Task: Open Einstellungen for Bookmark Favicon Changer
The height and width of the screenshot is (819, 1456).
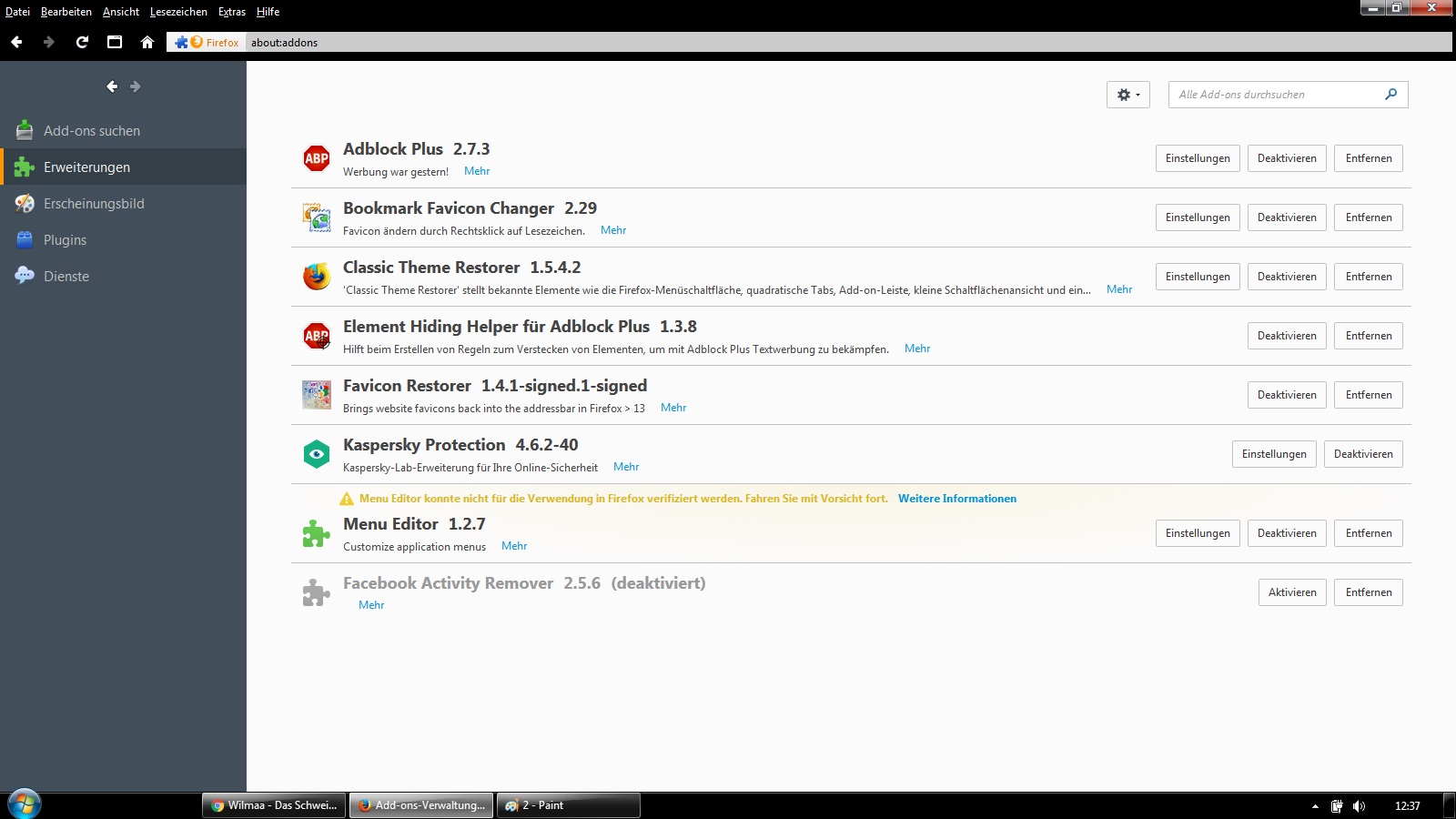Action: 1198,217
